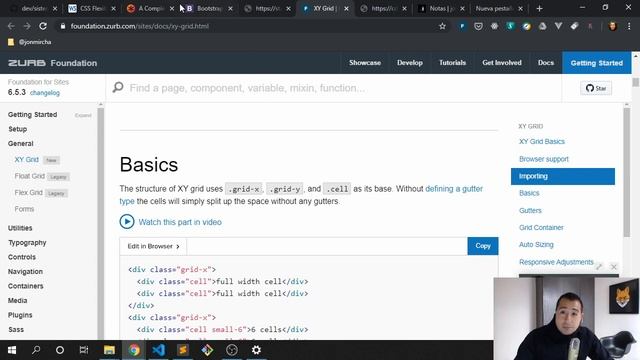640x360 pixels.
Task: Reload the page
Action: click(43, 26)
